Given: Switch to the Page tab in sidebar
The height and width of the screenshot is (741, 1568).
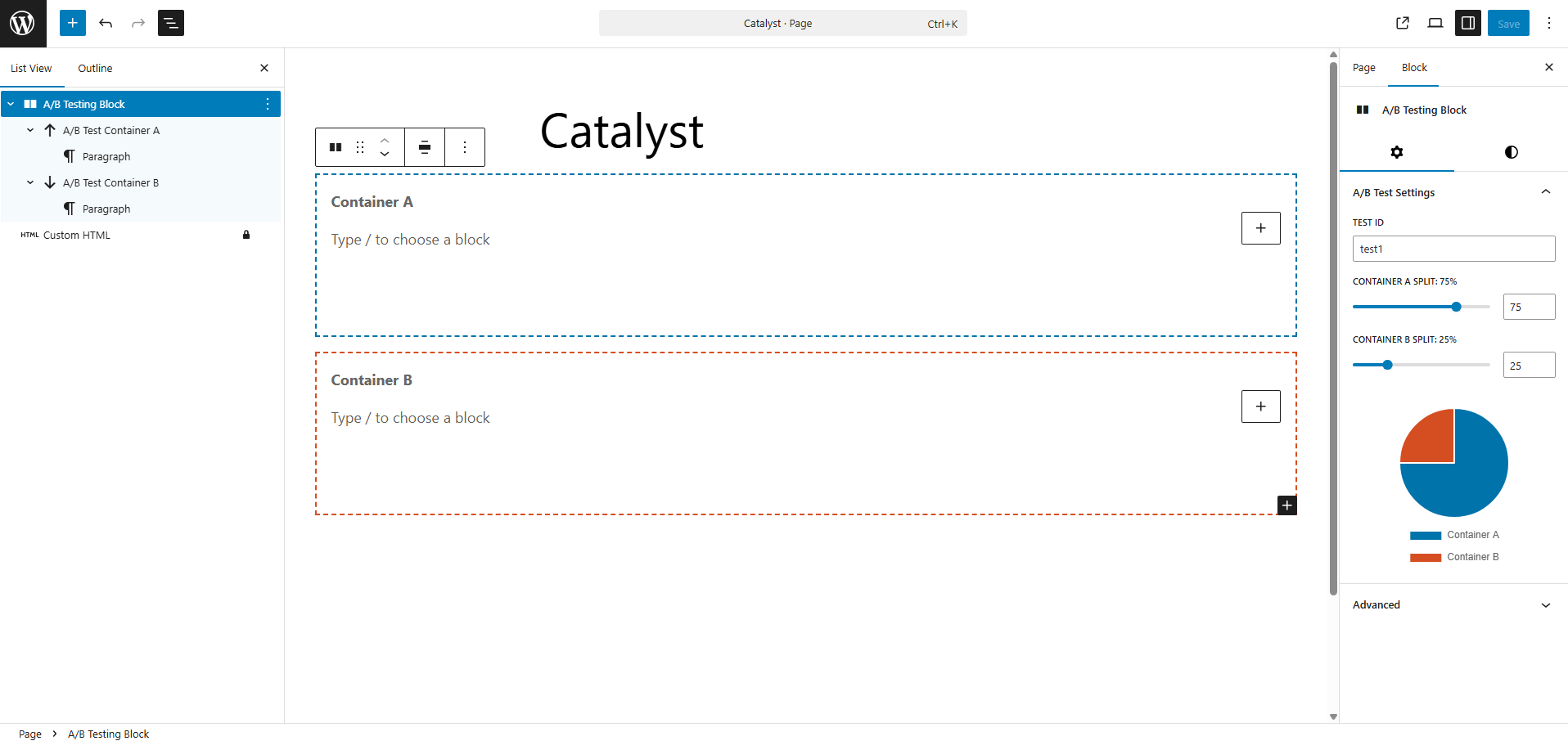Looking at the screenshot, I should click(x=1363, y=68).
